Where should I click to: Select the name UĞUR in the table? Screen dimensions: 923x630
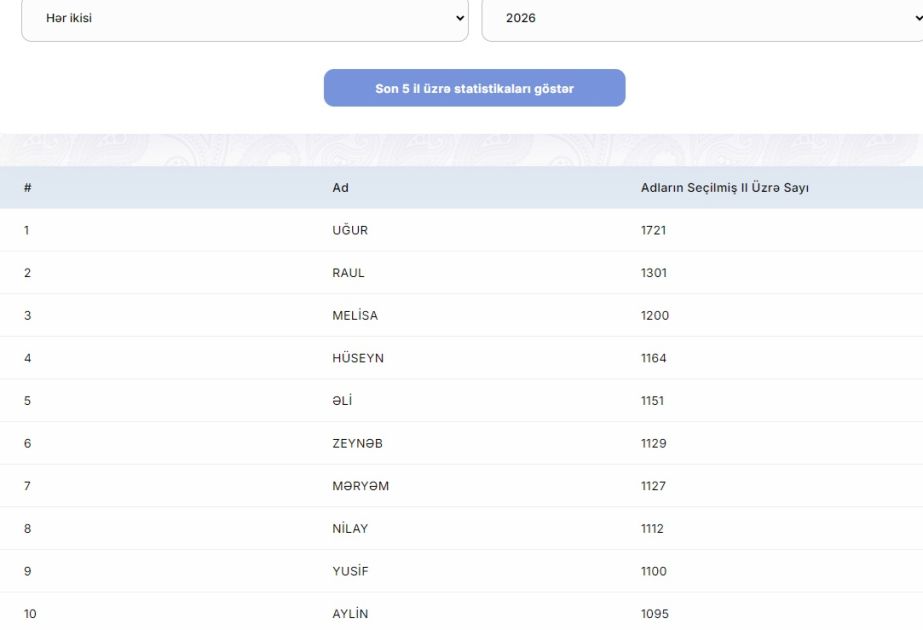(x=350, y=230)
